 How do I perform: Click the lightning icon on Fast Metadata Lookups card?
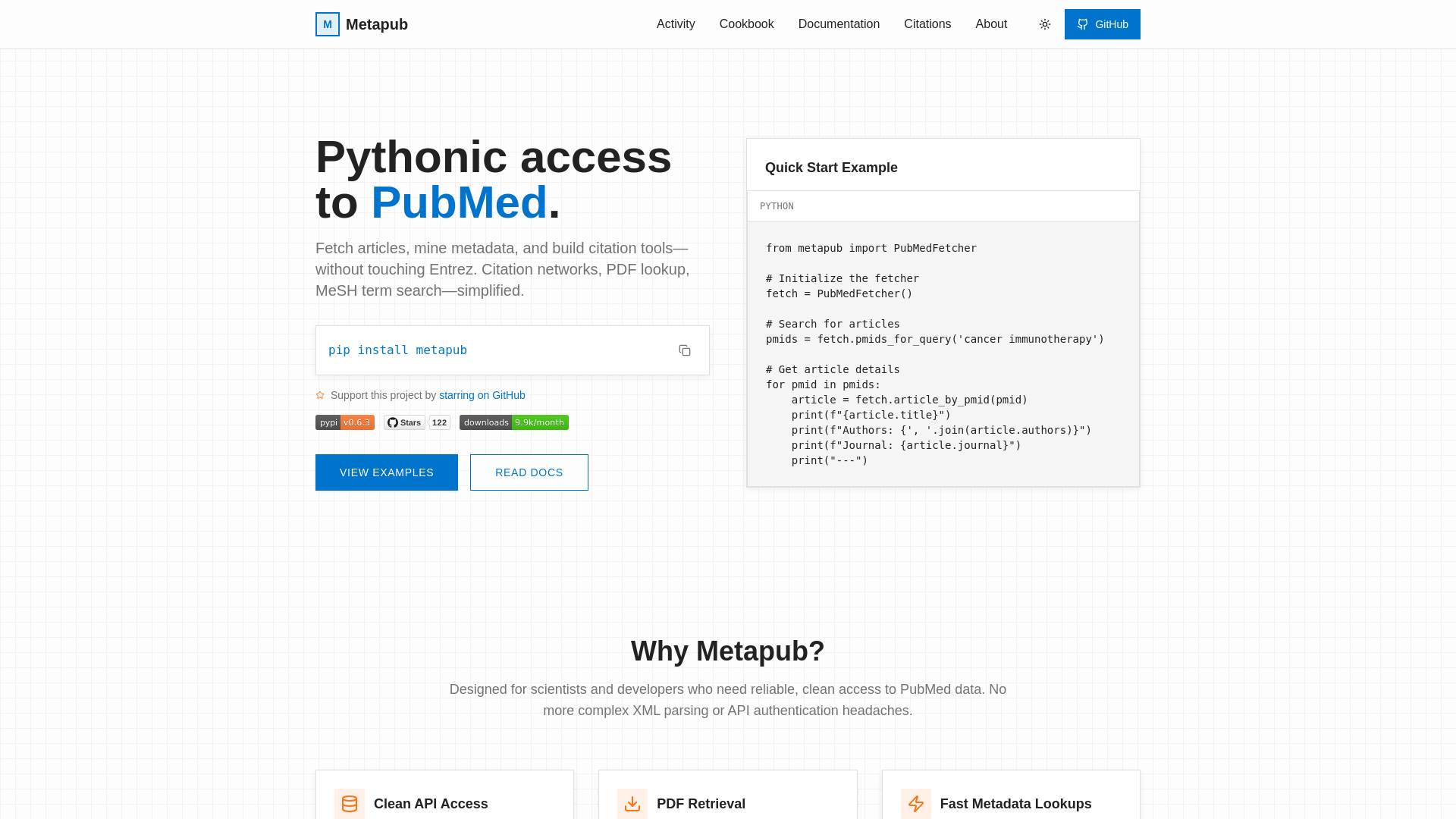[916, 804]
